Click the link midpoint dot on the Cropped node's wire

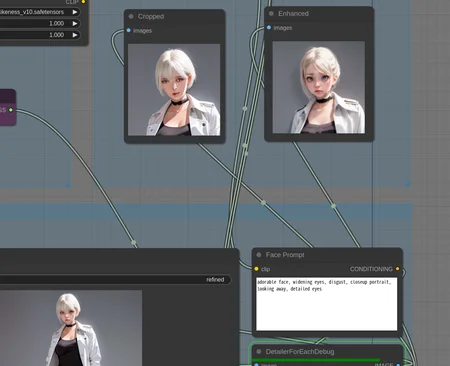[x=263, y=202]
